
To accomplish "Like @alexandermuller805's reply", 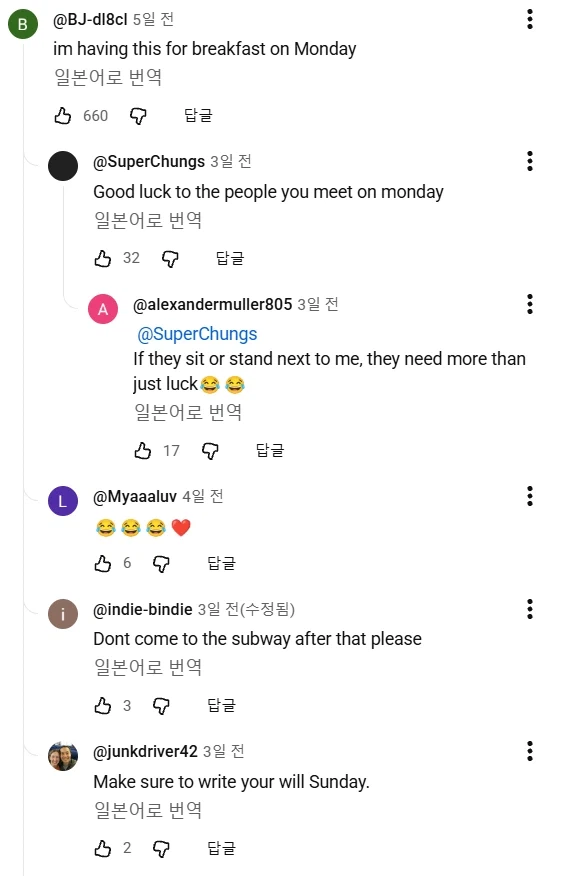I will click(142, 451).
